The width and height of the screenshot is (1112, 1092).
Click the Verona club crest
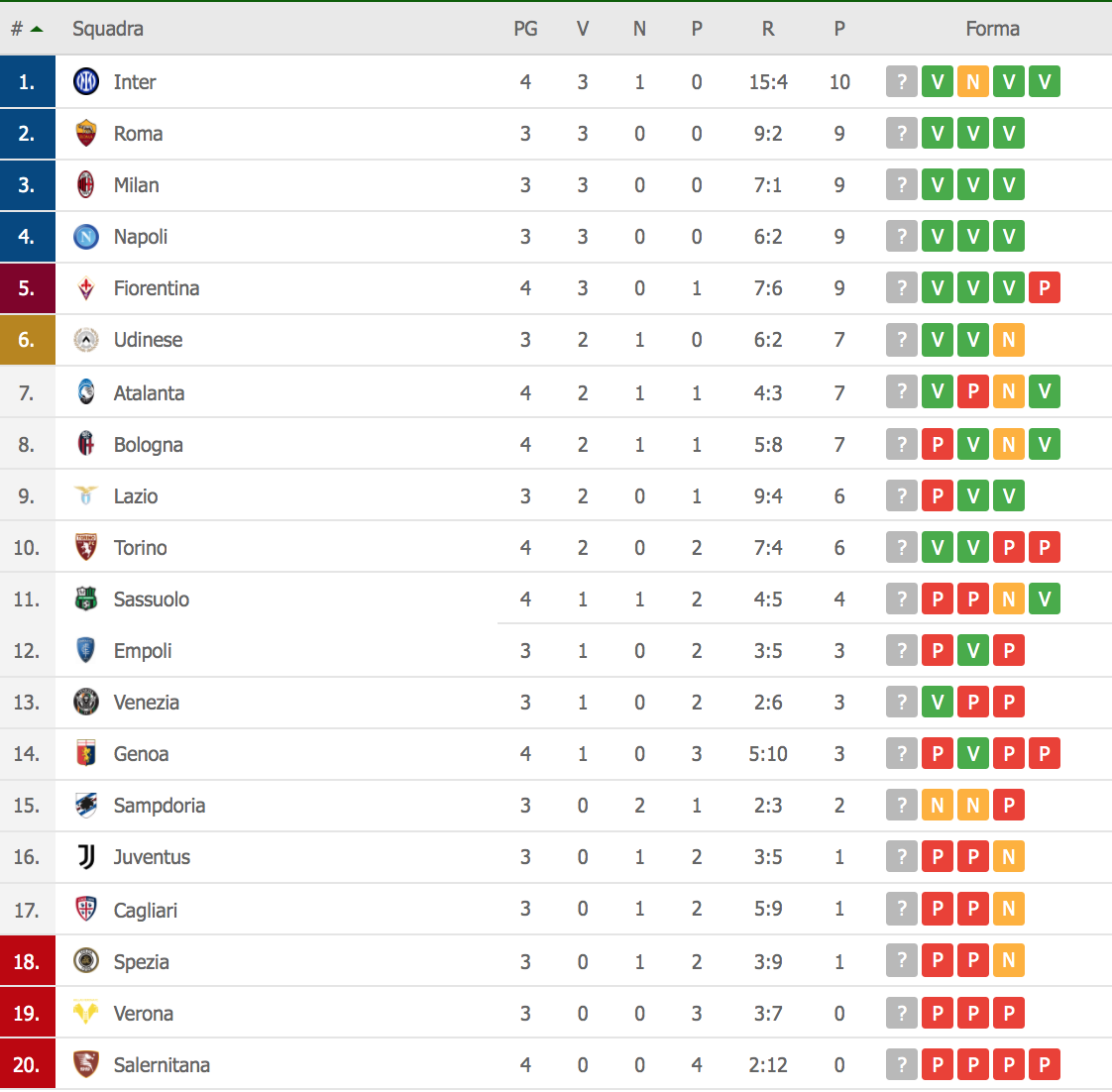coord(86,1014)
